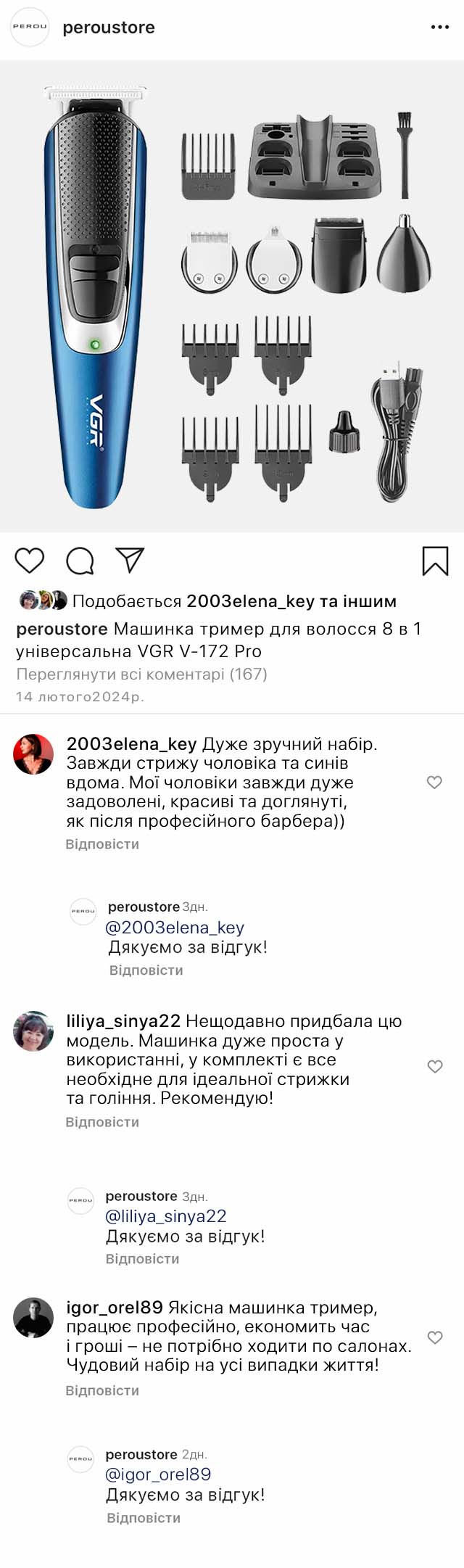View likers via the small avatars cluster

click(x=43, y=601)
